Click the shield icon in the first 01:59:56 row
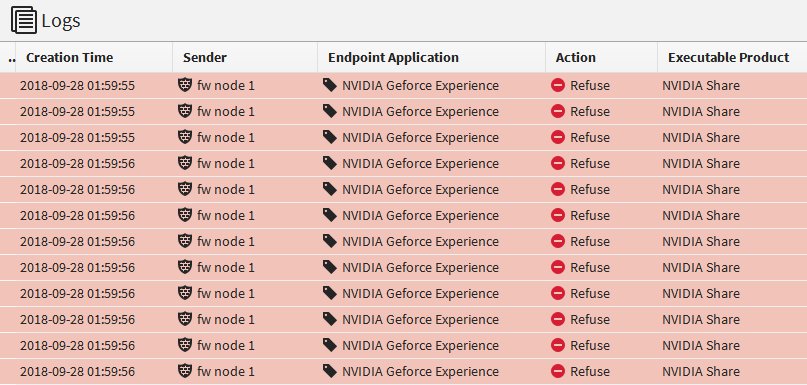Viewport: 807px width, 385px height. tap(185, 163)
